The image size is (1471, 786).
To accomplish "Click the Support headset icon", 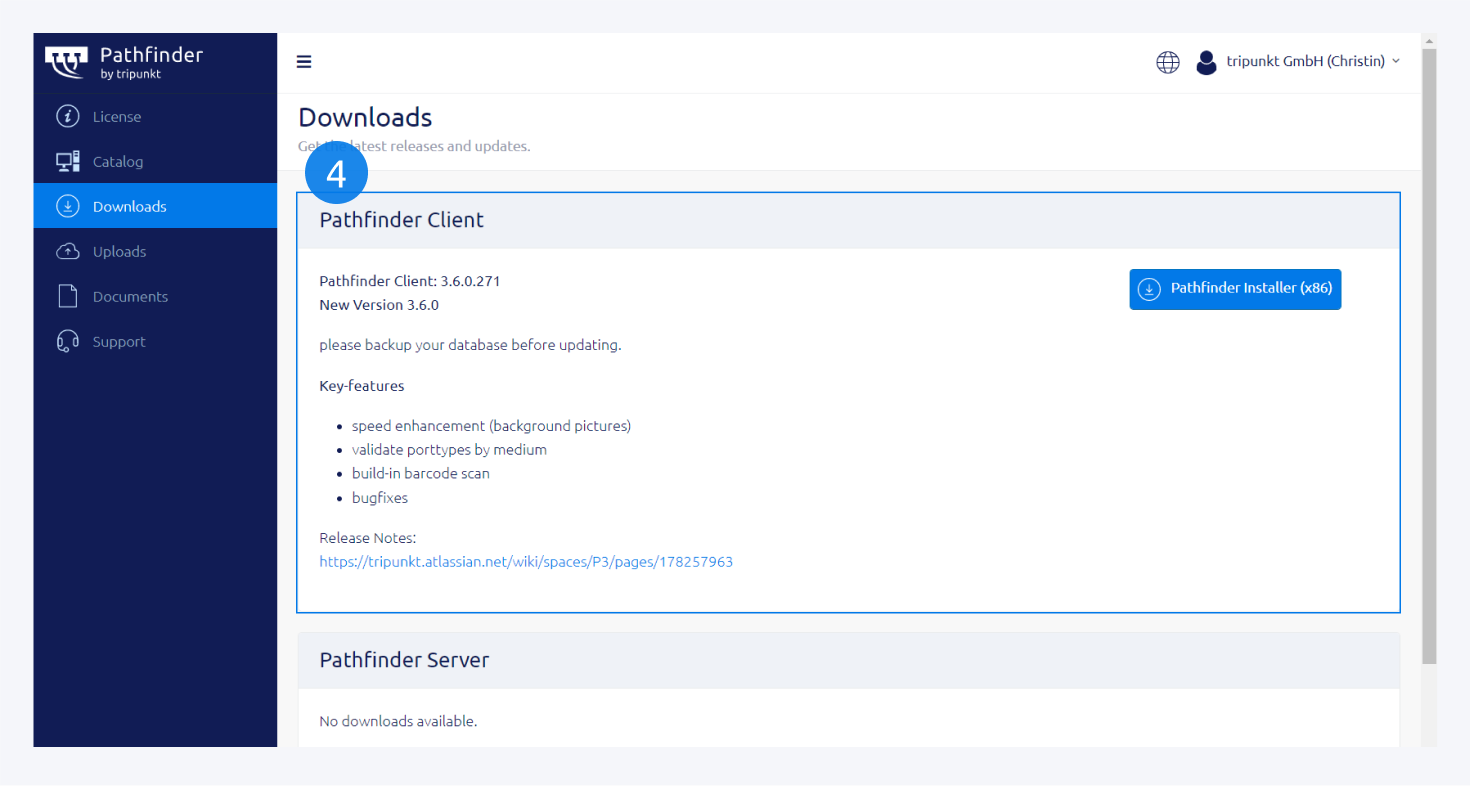I will tap(67, 342).
